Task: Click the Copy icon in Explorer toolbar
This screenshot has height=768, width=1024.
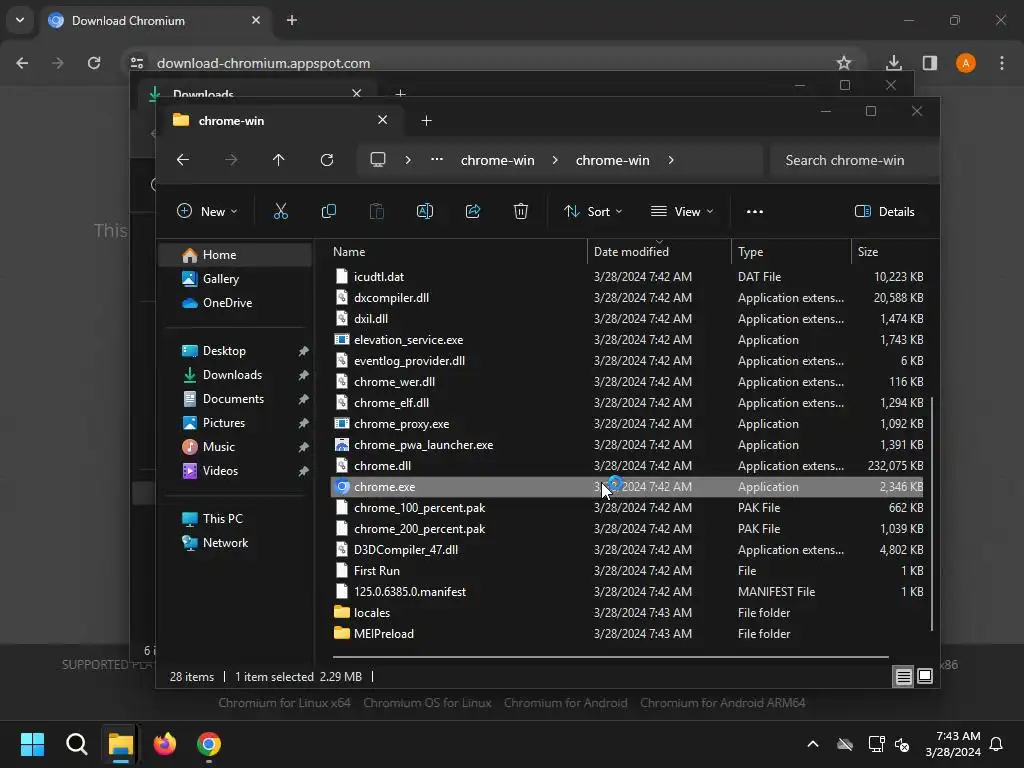Action: coord(328,212)
